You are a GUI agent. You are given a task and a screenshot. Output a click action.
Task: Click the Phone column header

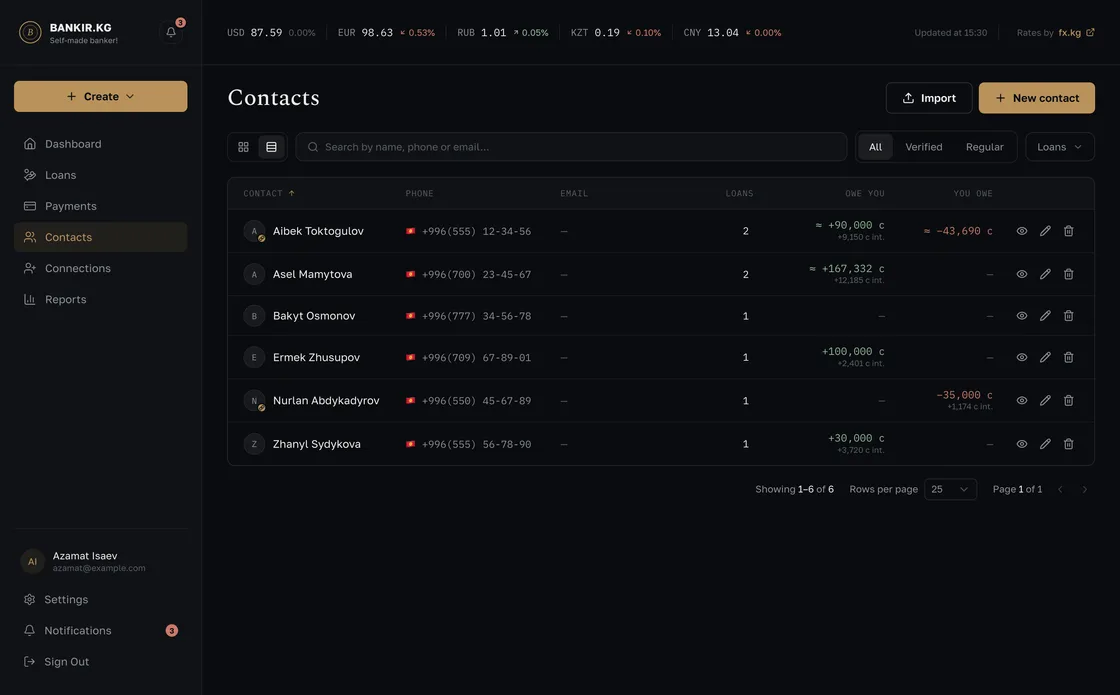click(x=419, y=194)
